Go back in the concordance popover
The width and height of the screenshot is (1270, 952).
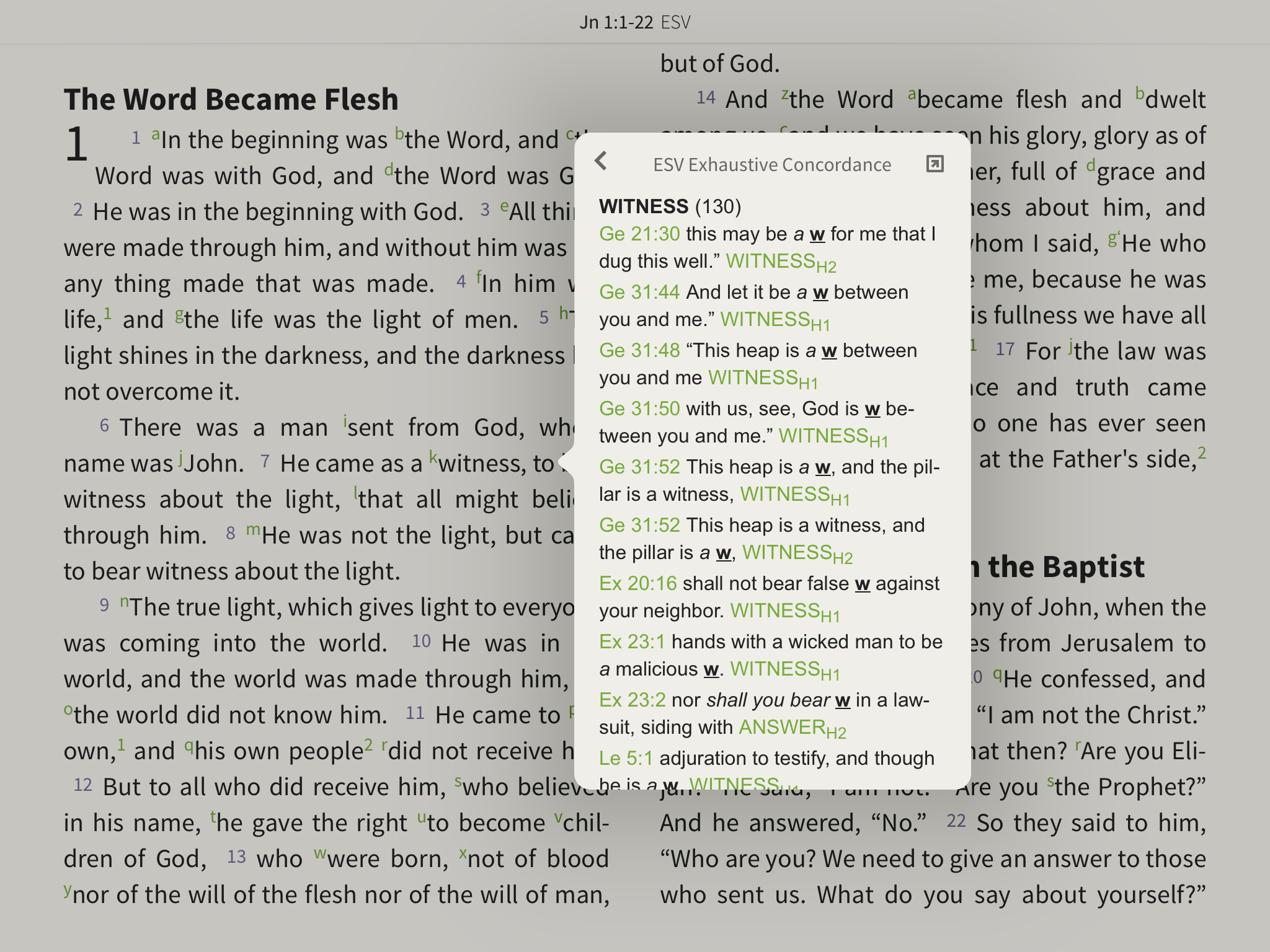point(600,161)
